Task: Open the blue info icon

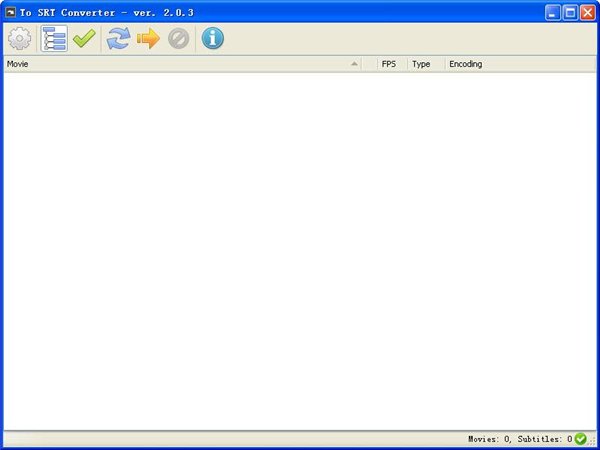Action: tap(212, 38)
